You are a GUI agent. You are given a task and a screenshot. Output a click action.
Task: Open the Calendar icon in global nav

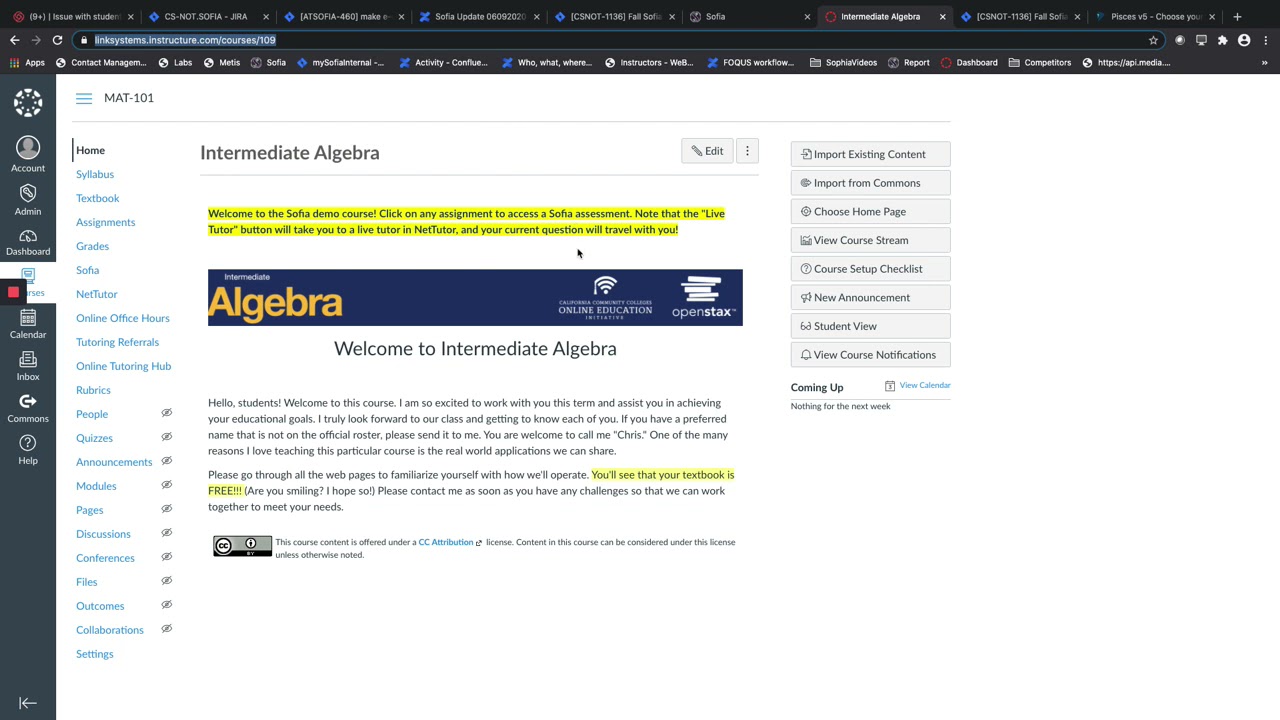(x=28, y=318)
